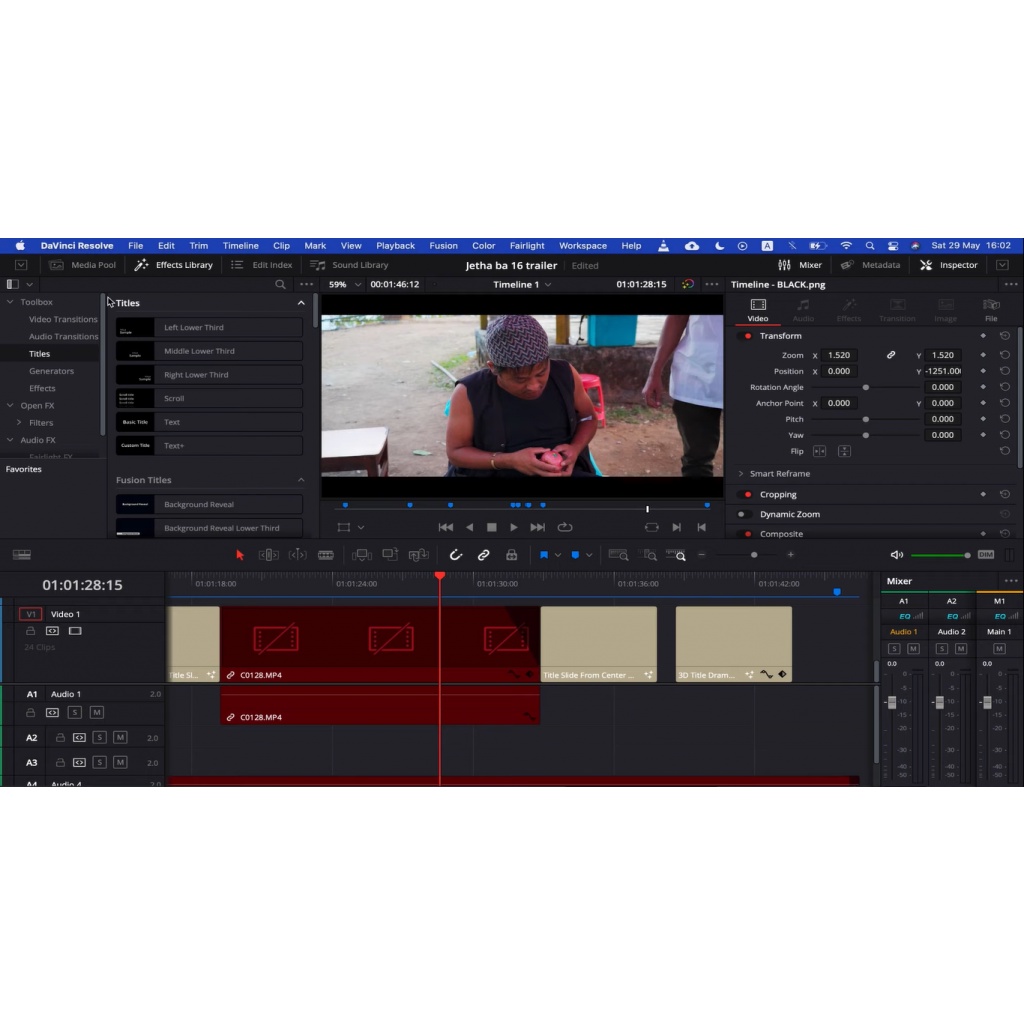
Task: Switch to the Inspector File tab
Action: click(991, 308)
